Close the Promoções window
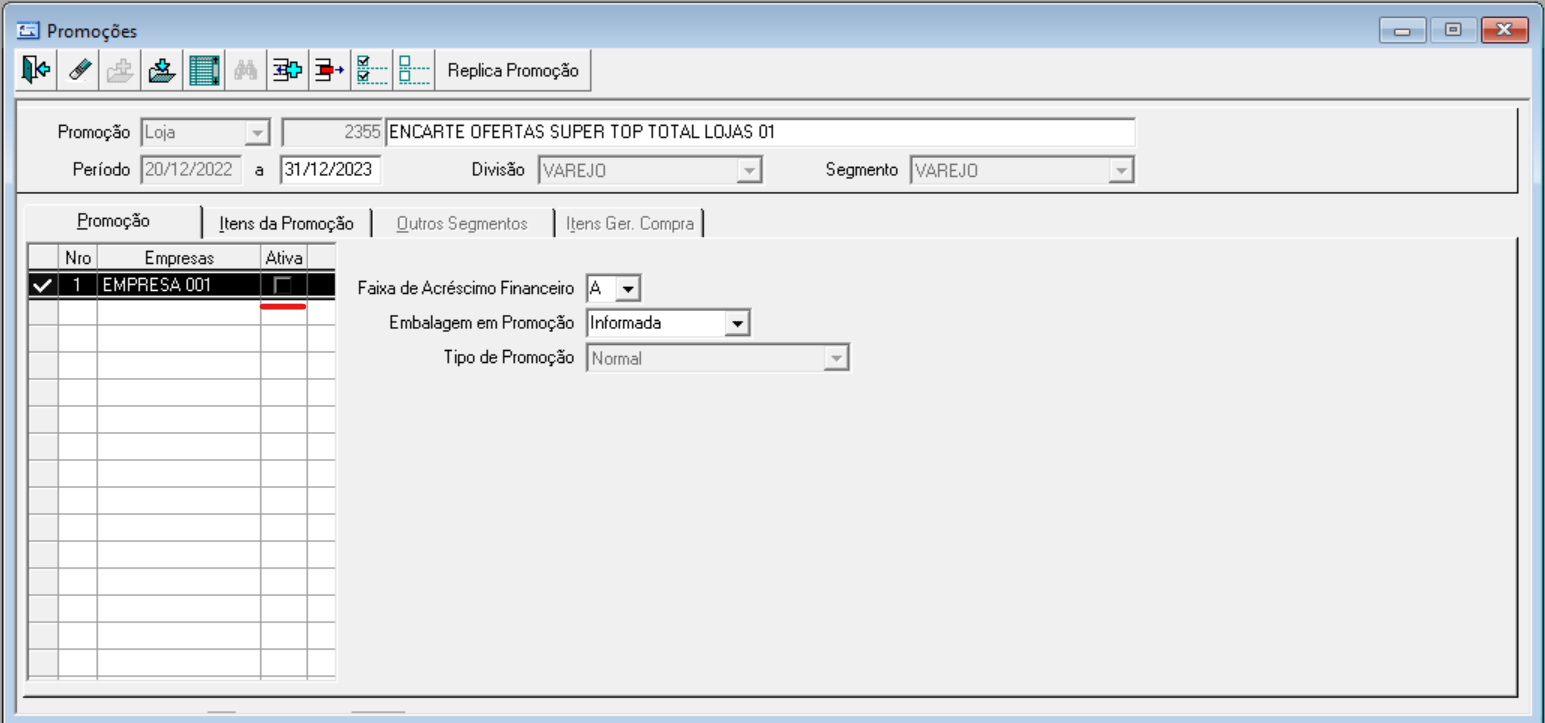Image resolution: width=1545 pixels, height=723 pixels. pyautogui.click(x=1505, y=32)
